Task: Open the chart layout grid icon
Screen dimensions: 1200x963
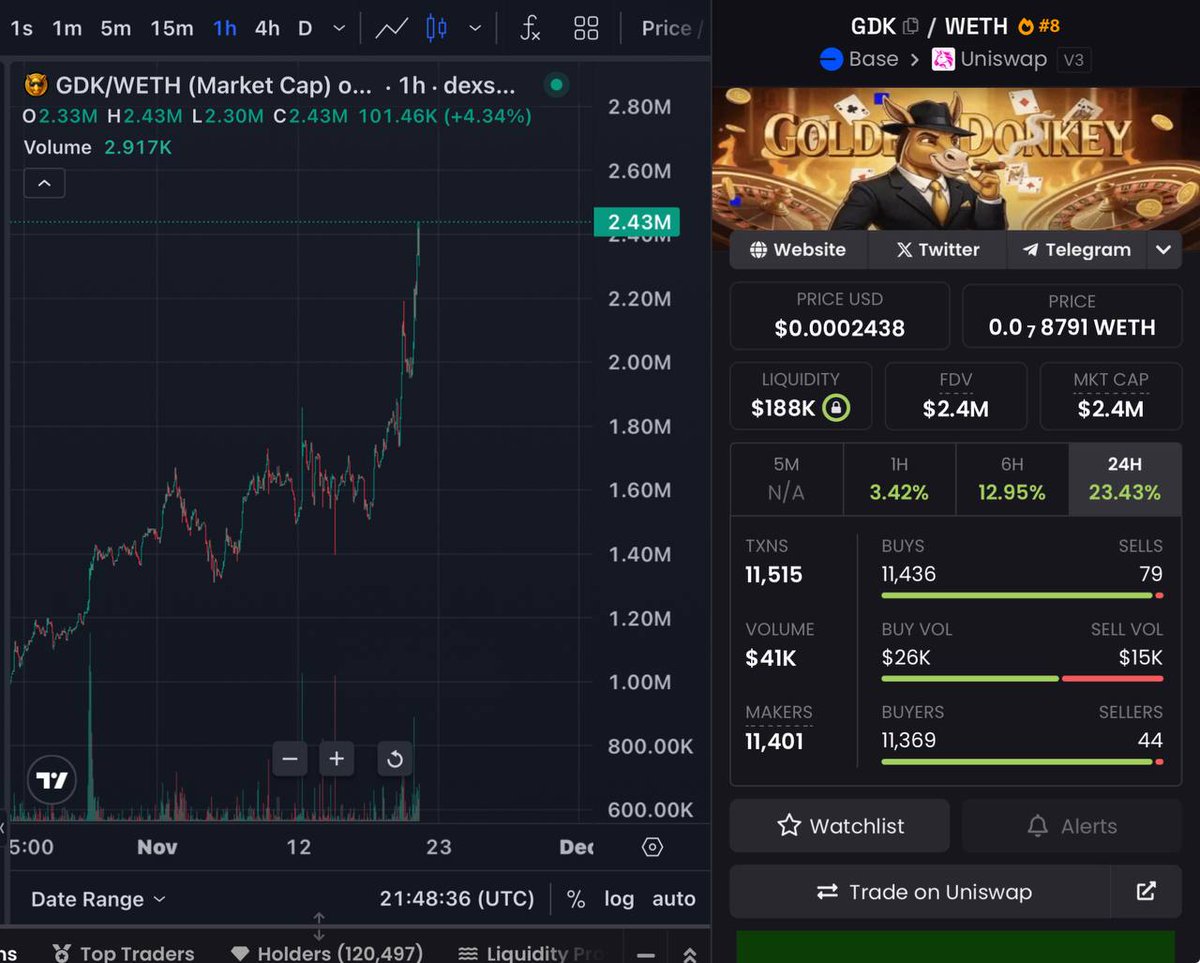Action: (586, 28)
